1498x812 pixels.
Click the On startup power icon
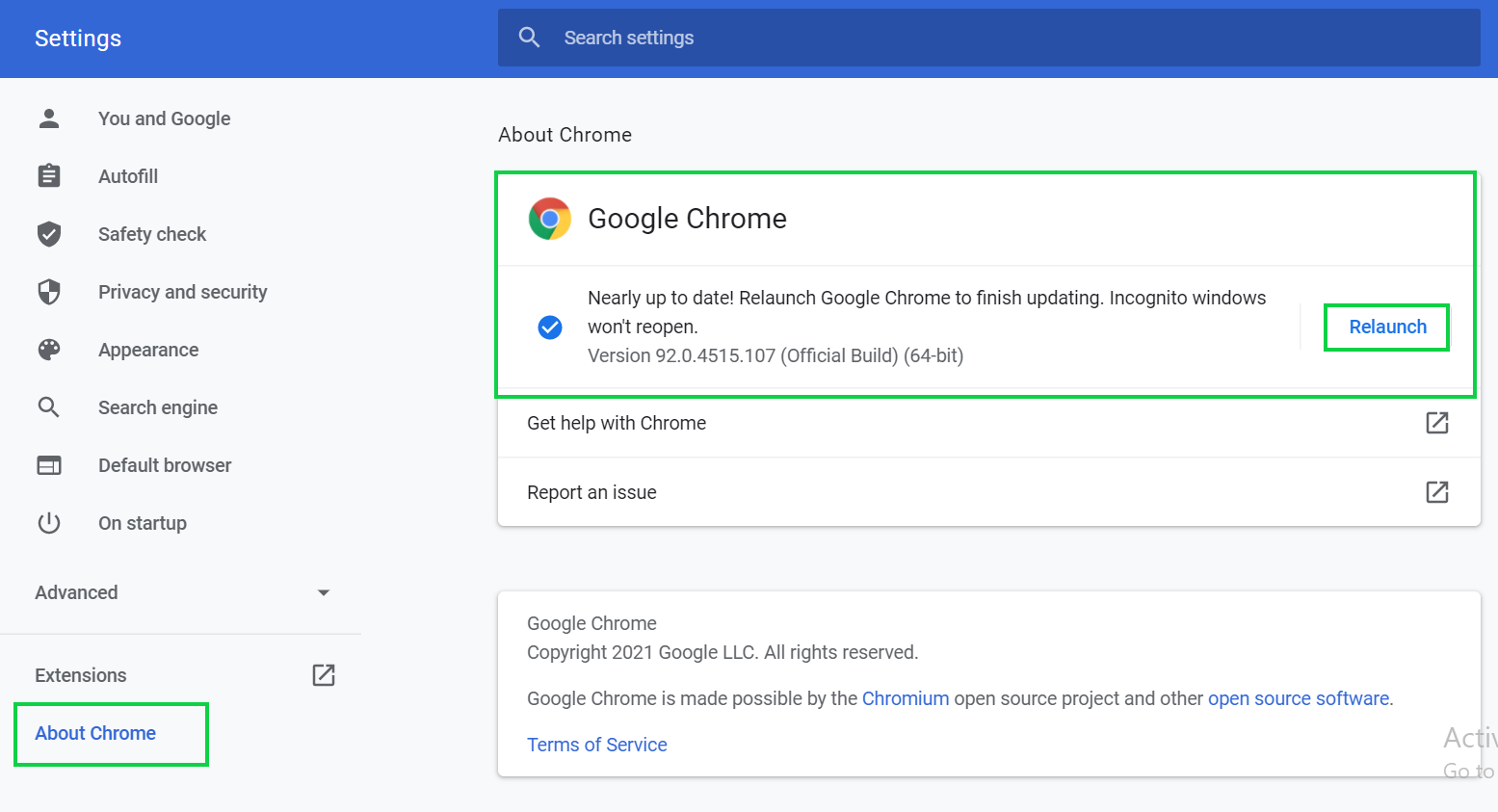pyautogui.click(x=49, y=523)
